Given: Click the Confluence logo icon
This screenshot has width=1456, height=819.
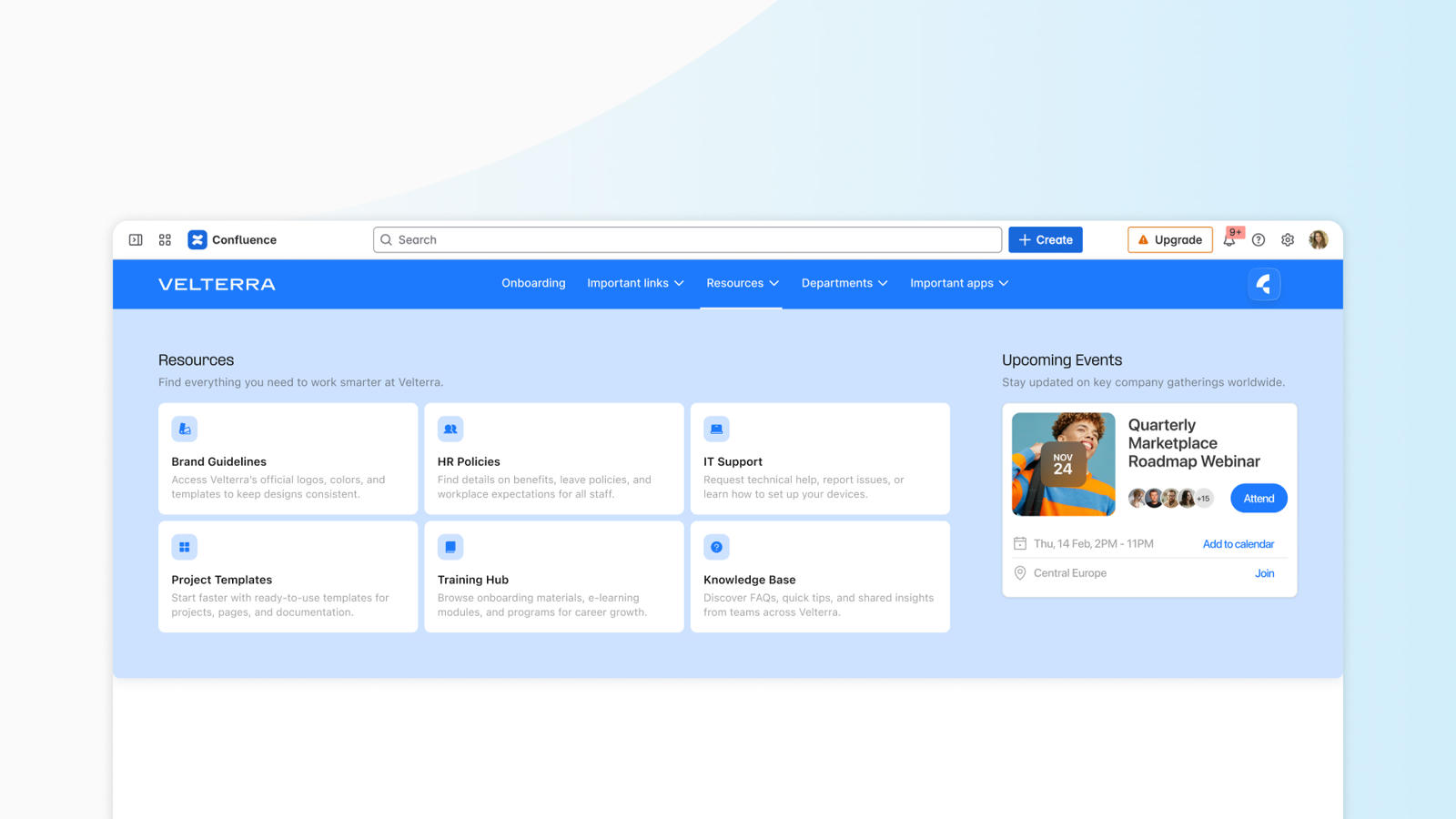Looking at the screenshot, I should (197, 240).
